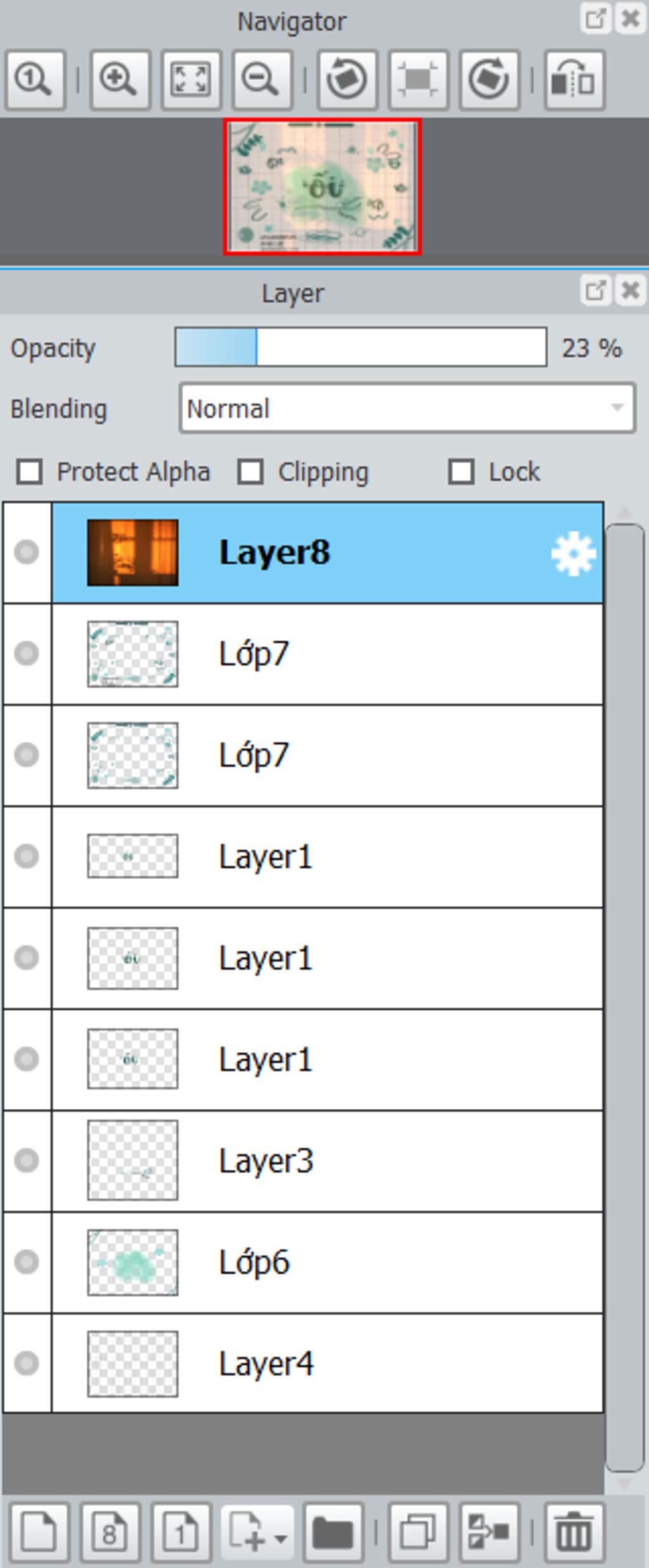This screenshot has width=649, height=1568.
Task: Flip the canvas view horizontally
Action: tap(574, 80)
